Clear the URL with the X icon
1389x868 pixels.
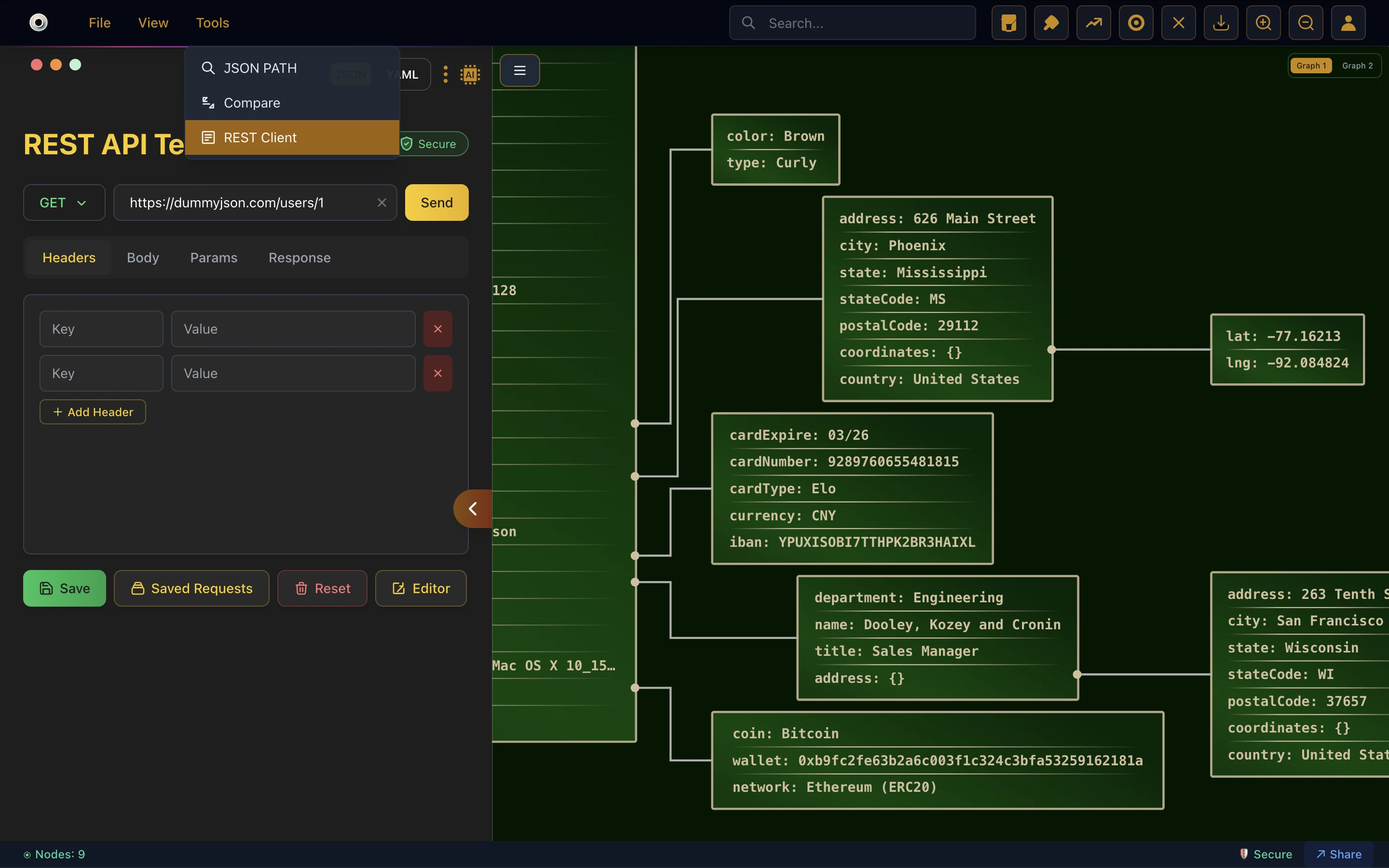pyautogui.click(x=381, y=203)
